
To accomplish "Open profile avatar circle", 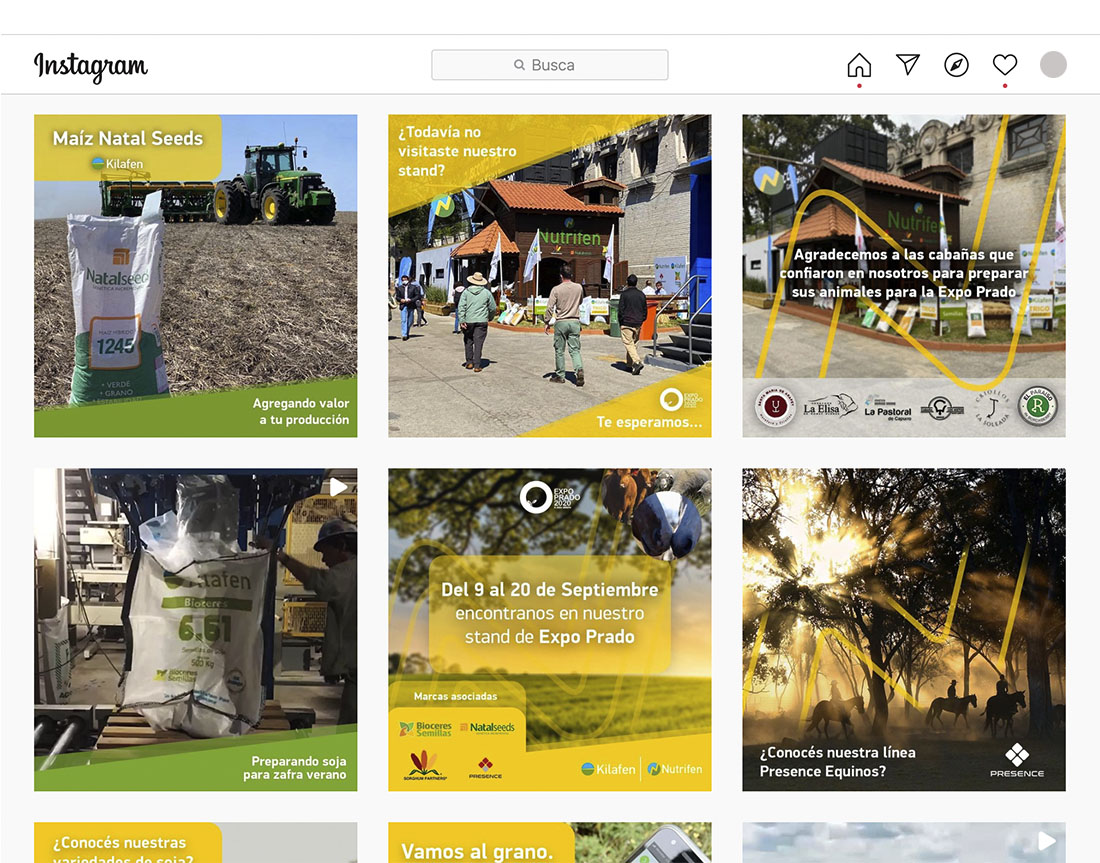I will tap(1053, 65).
